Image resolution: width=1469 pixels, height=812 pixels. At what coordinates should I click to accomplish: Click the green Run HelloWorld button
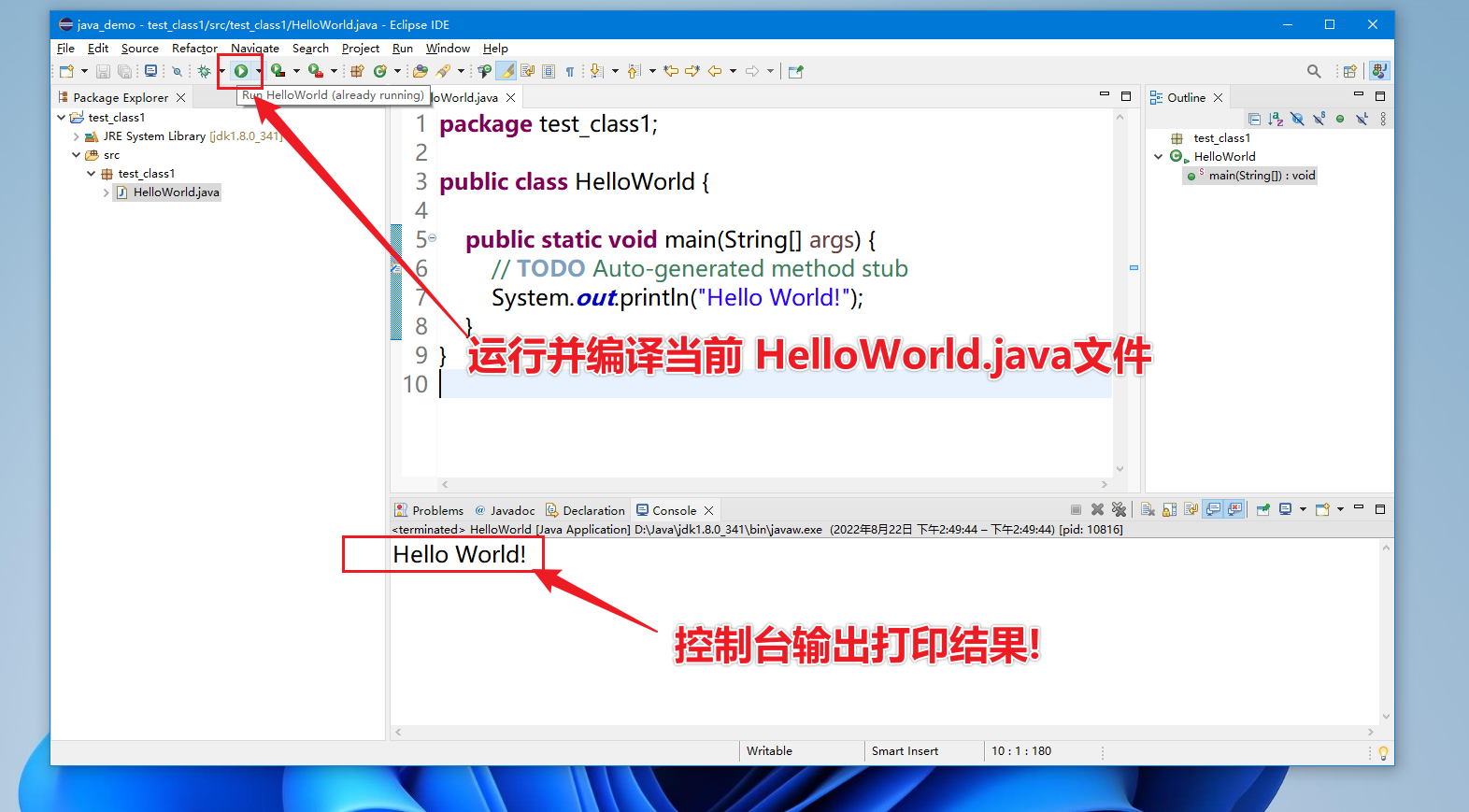241,71
